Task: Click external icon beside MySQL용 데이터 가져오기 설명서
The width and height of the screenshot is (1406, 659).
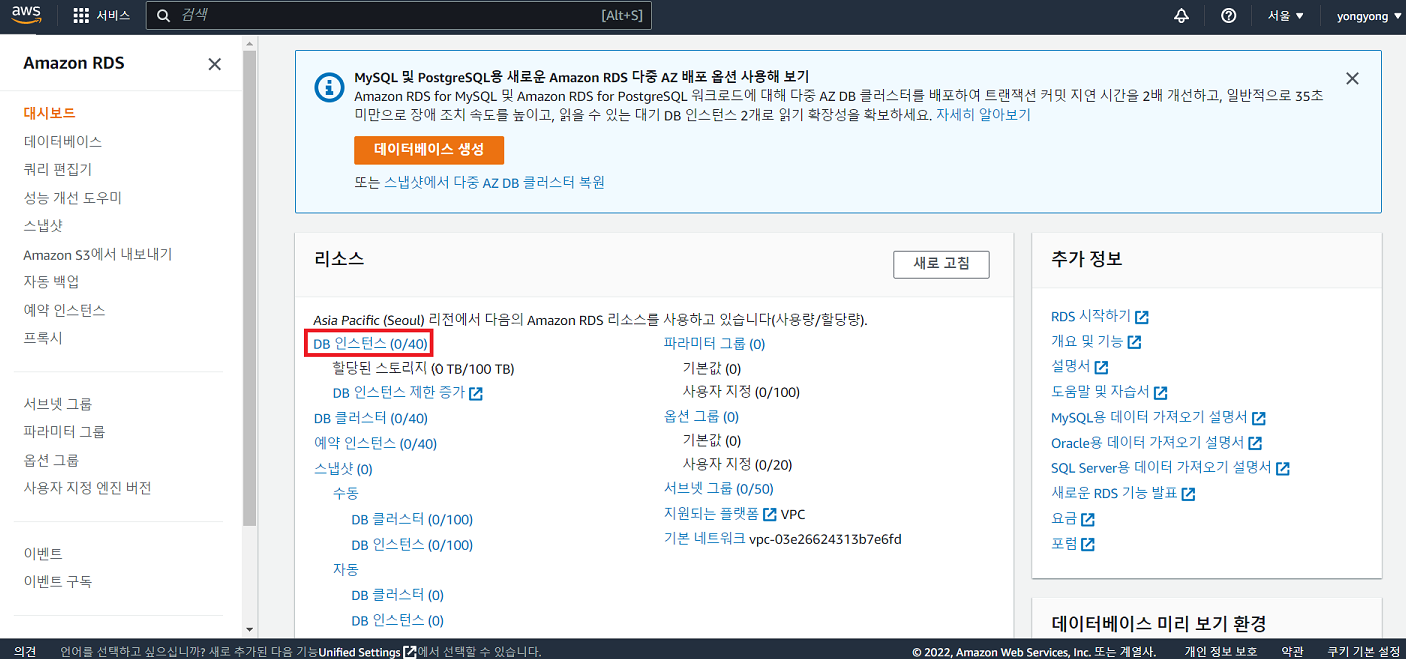Action: [x=1259, y=418]
